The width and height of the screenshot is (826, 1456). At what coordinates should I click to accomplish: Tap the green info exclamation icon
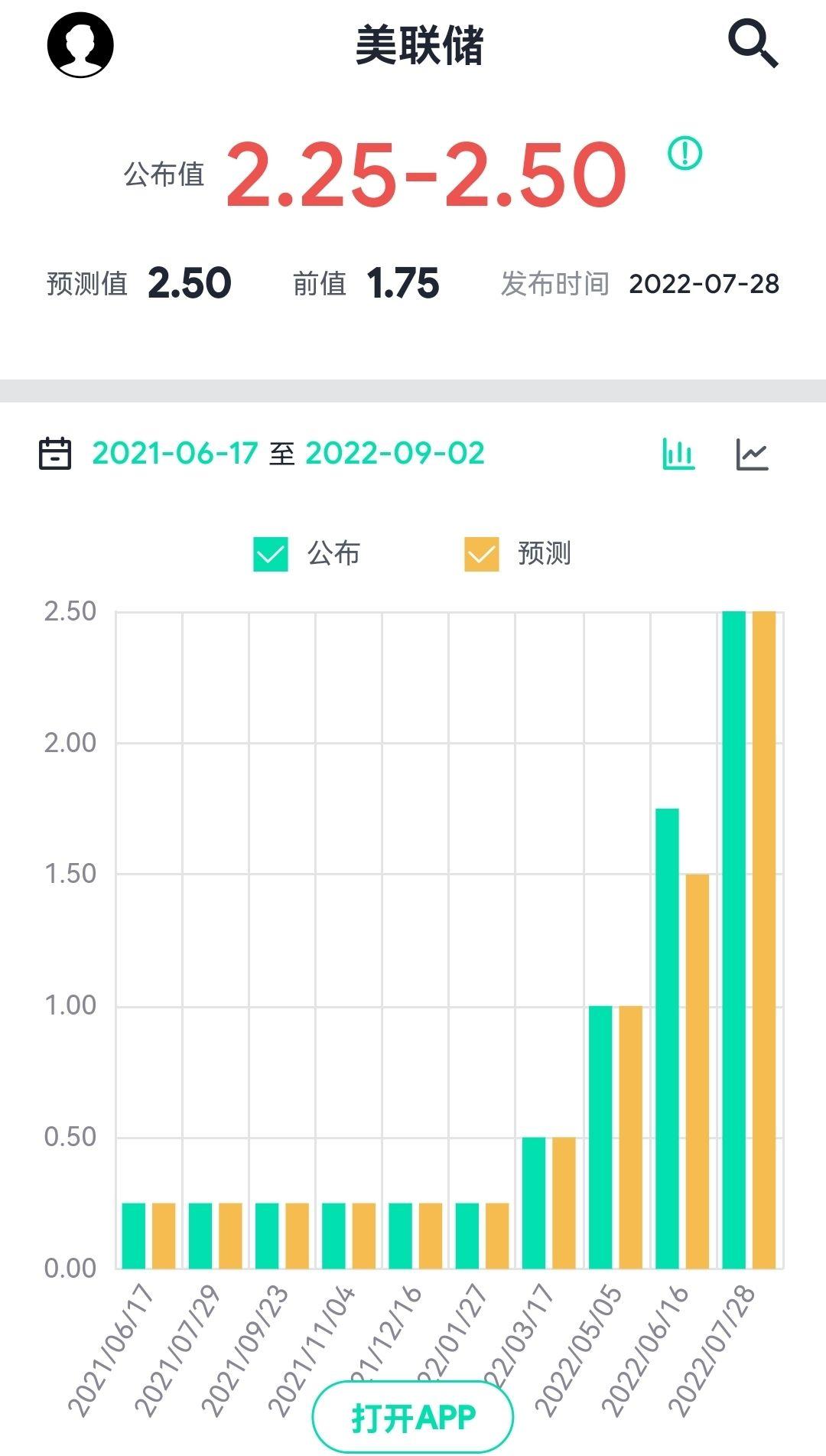point(685,153)
